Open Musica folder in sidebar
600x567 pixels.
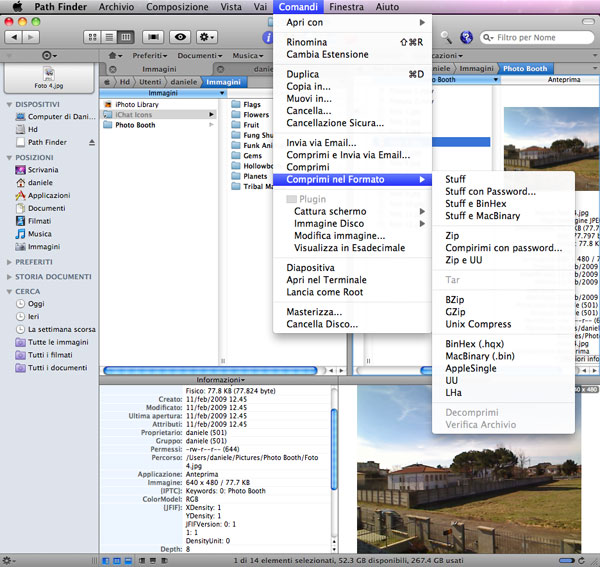click(39, 234)
